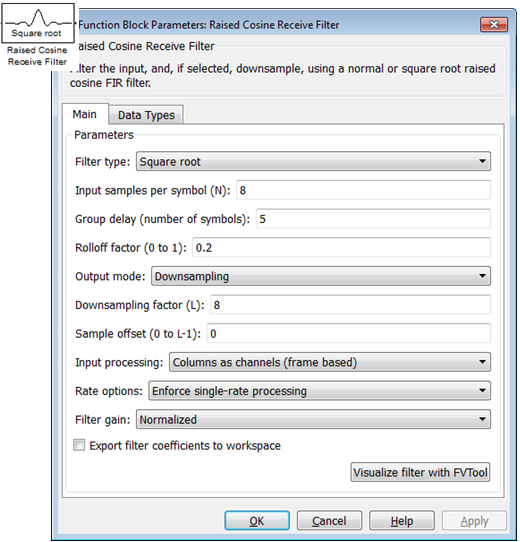Click the Group delay input field
The width and height of the screenshot is (520, 542).
pos(373,219)
